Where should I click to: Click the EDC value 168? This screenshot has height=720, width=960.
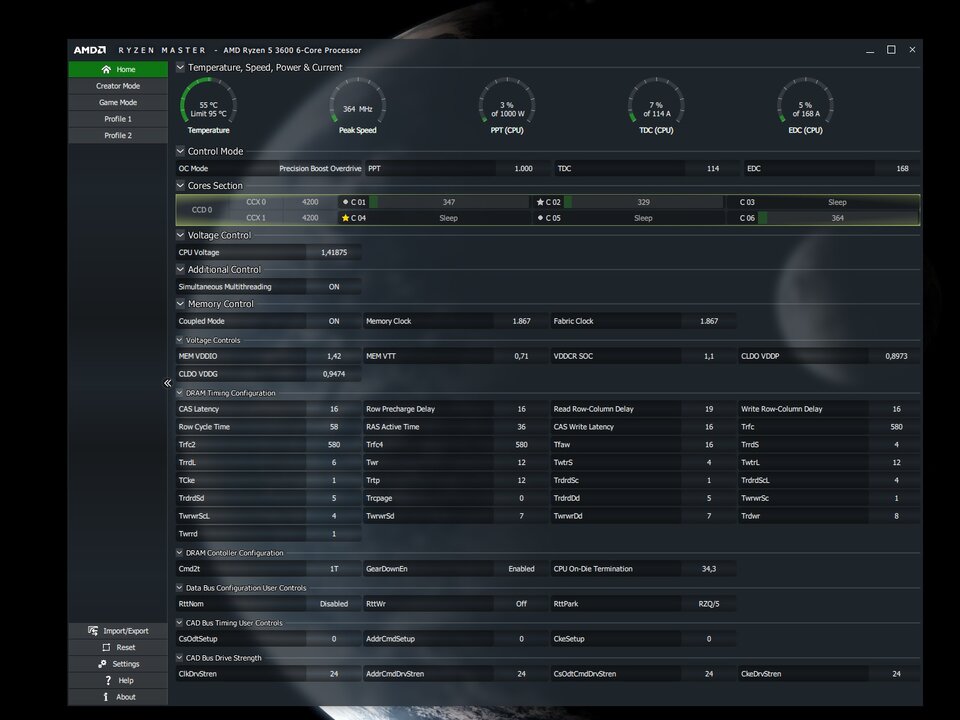[902, 168]
